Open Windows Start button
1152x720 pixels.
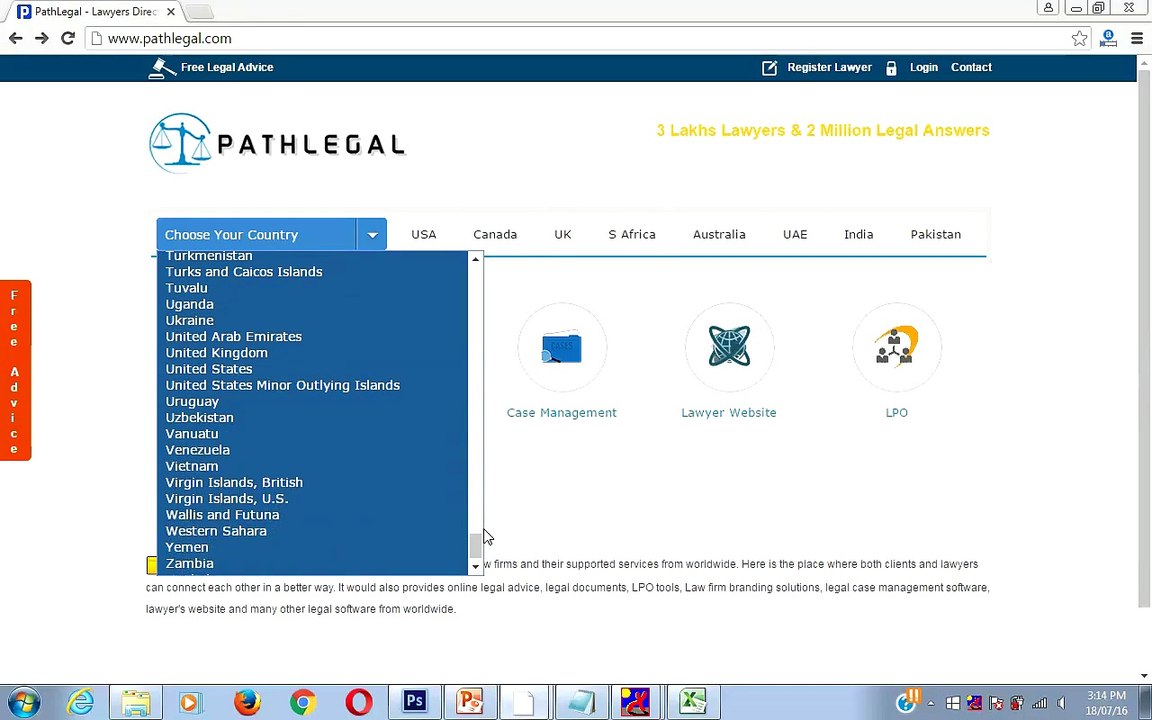pos(24,702)
